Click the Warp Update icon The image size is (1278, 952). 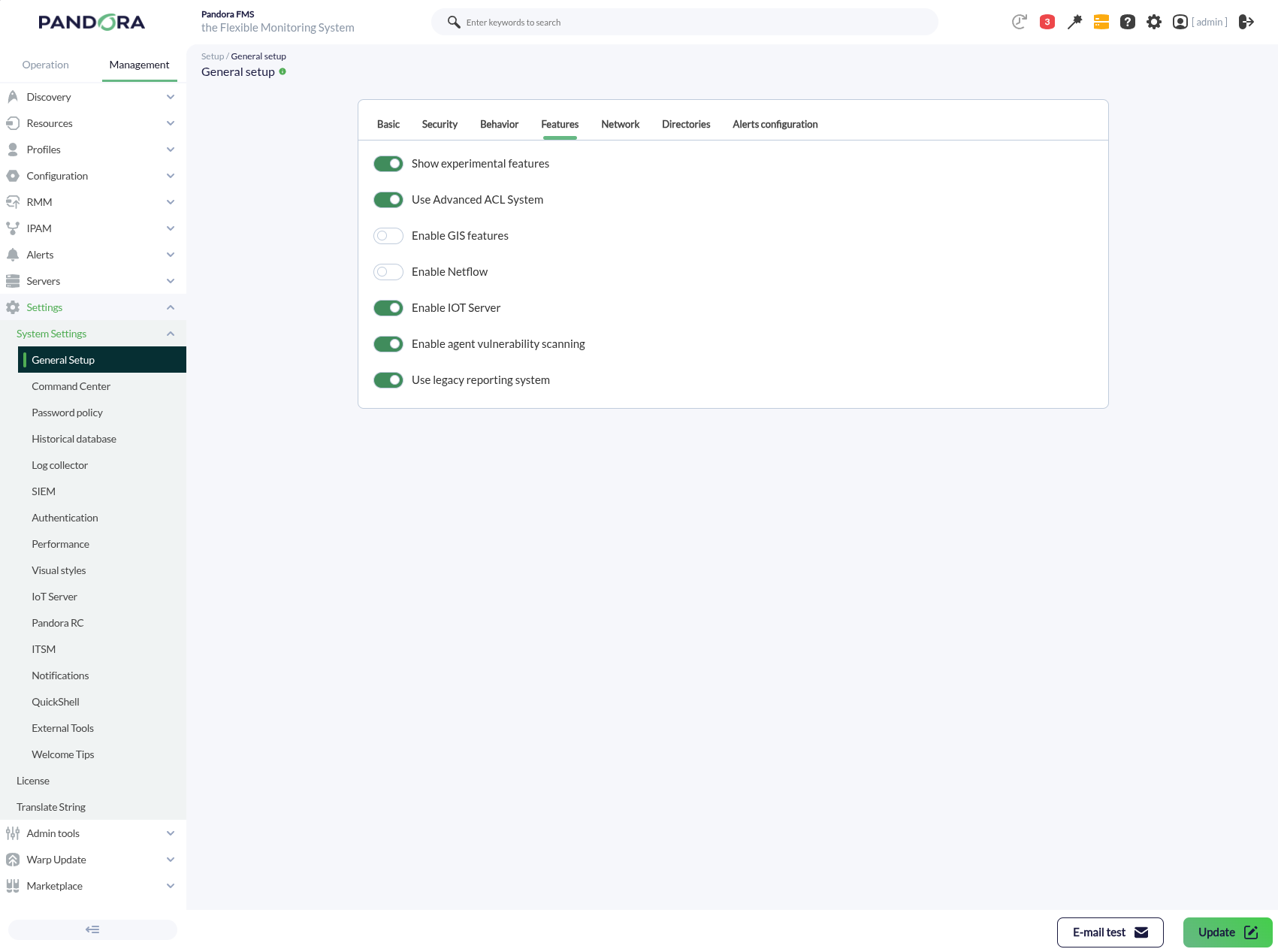[x=13, y=860]
